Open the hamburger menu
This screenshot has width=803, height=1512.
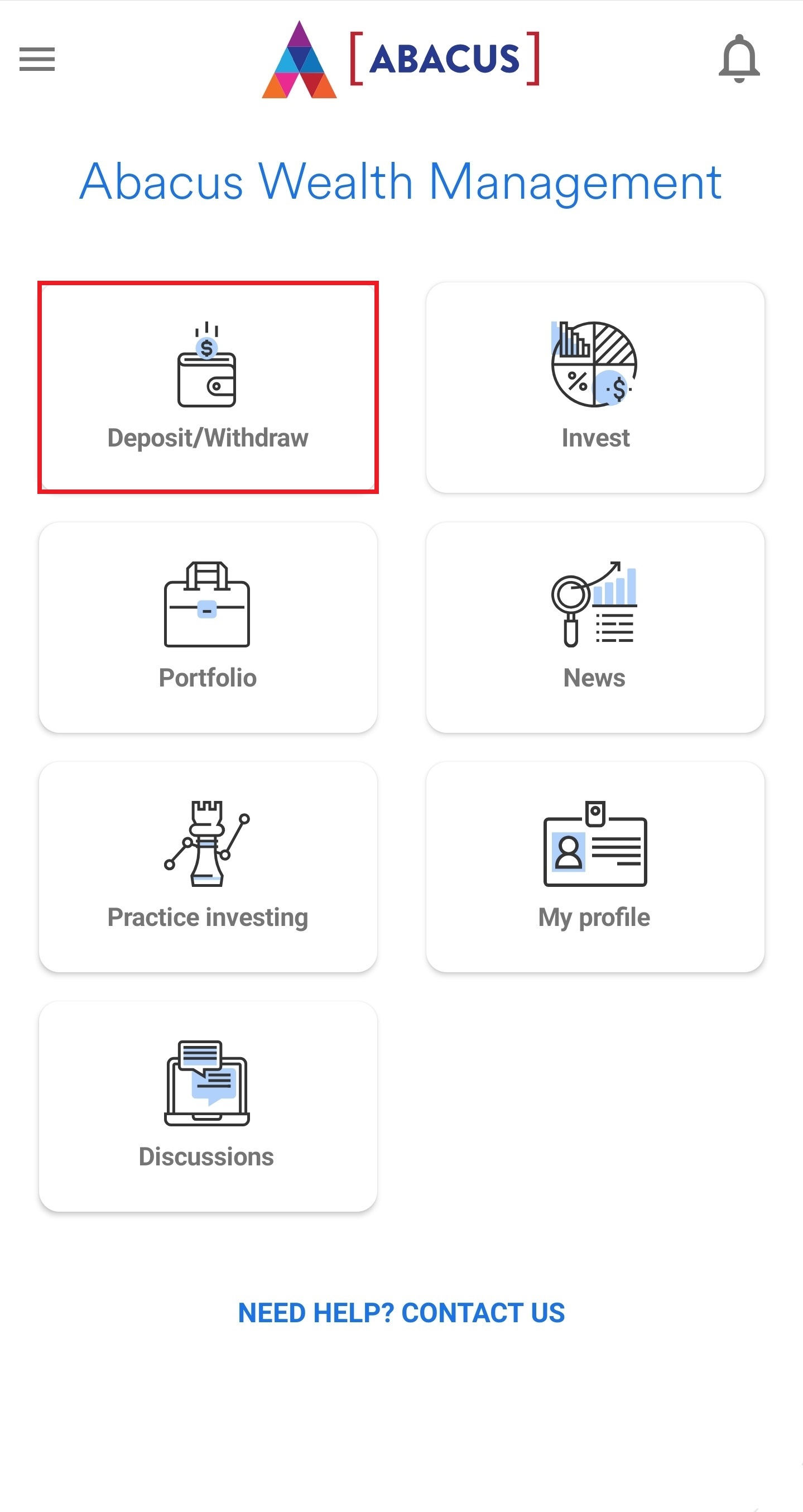[x=37, y=59]
